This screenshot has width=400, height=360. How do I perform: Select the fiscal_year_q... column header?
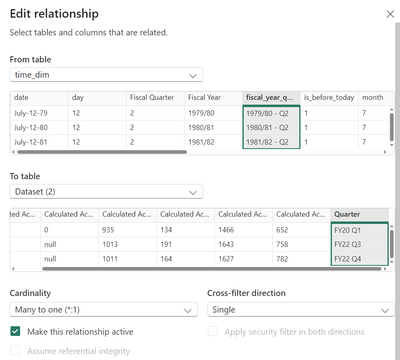(271, 98)
